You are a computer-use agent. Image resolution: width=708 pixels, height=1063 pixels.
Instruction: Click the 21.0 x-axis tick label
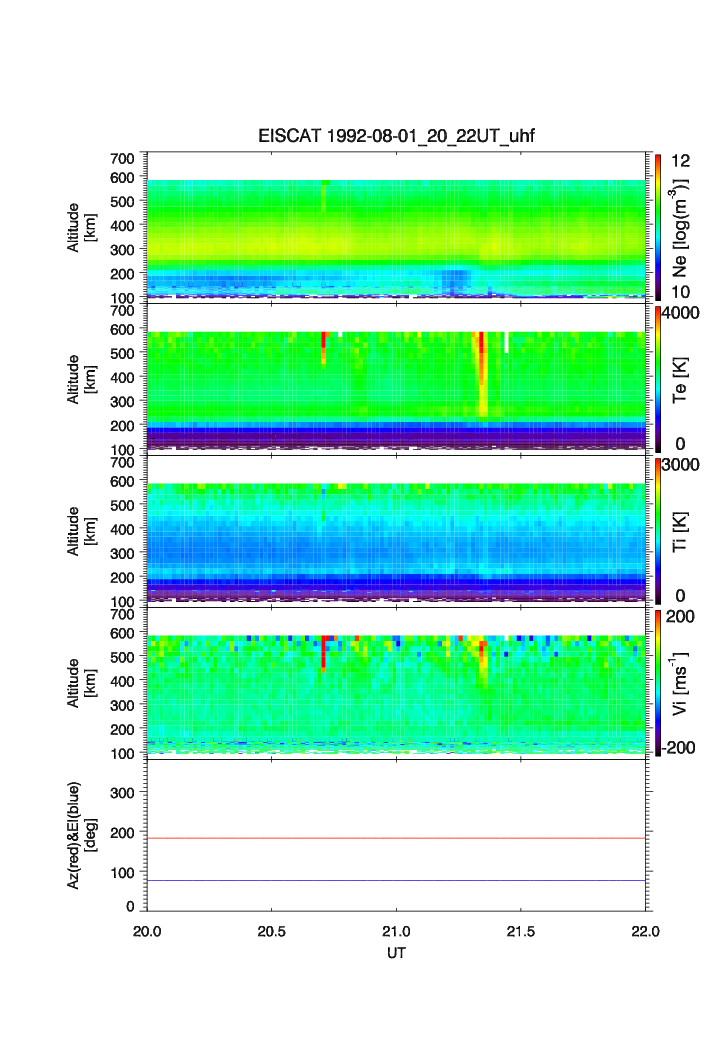[x=396, y=931]
